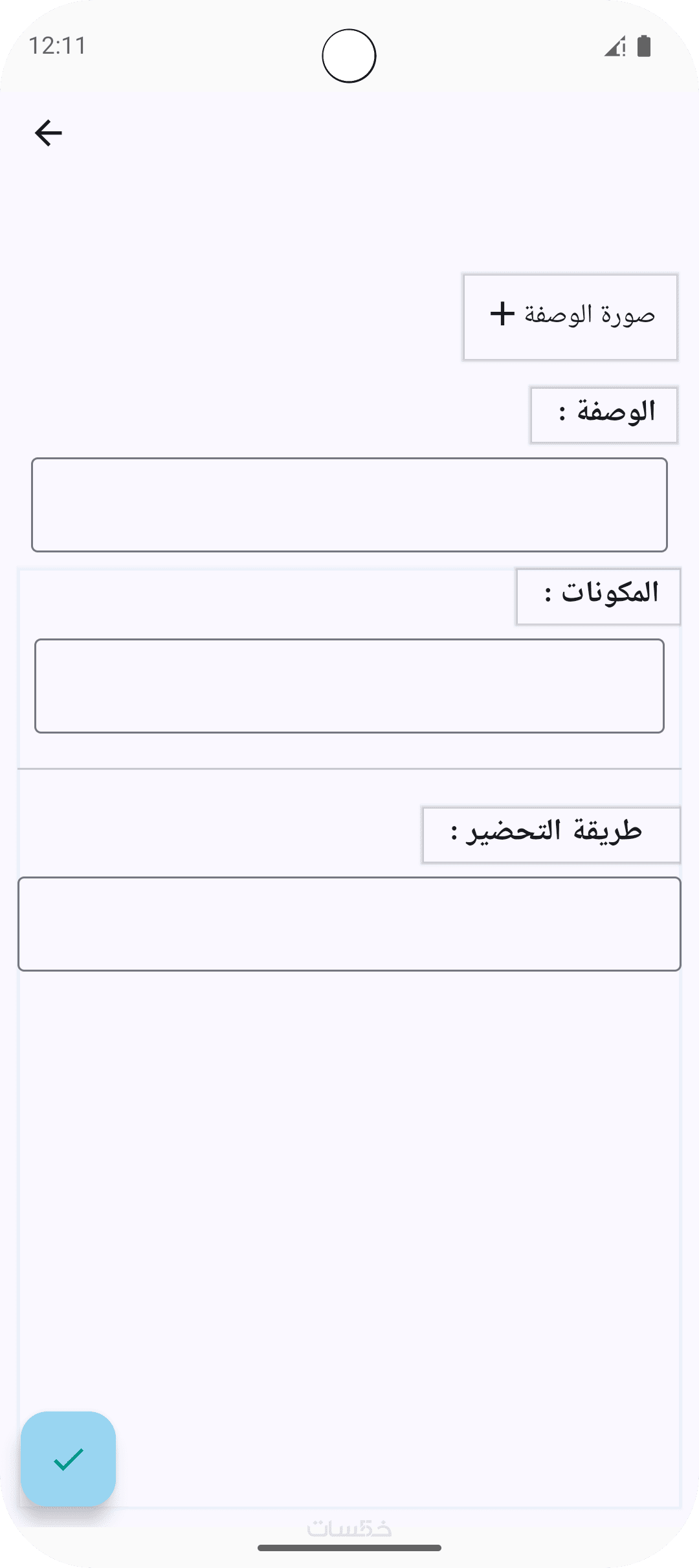The height and width of the screenshot is (1568, 699).
Task: Confirm with the checkmark floating button
Action: point(69,1459)
